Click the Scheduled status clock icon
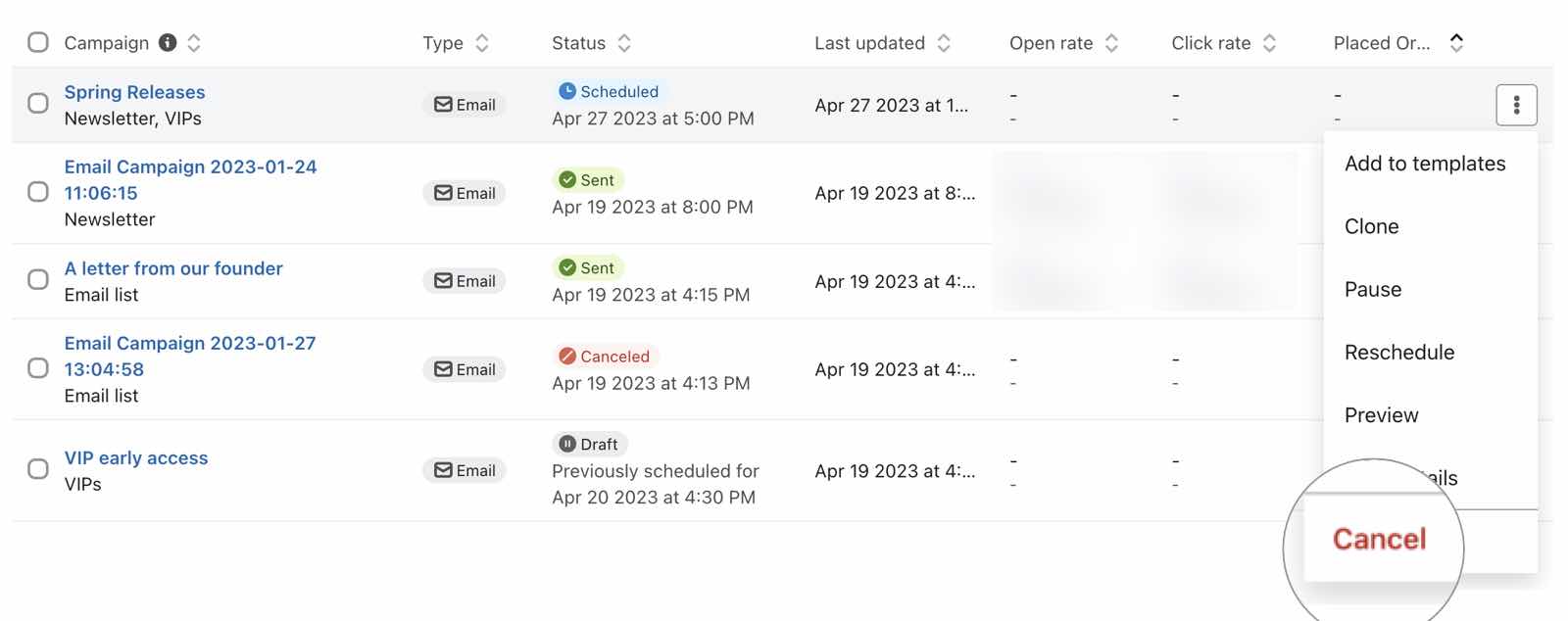Viewport: 1568px width, 621px height. point(566,91)
